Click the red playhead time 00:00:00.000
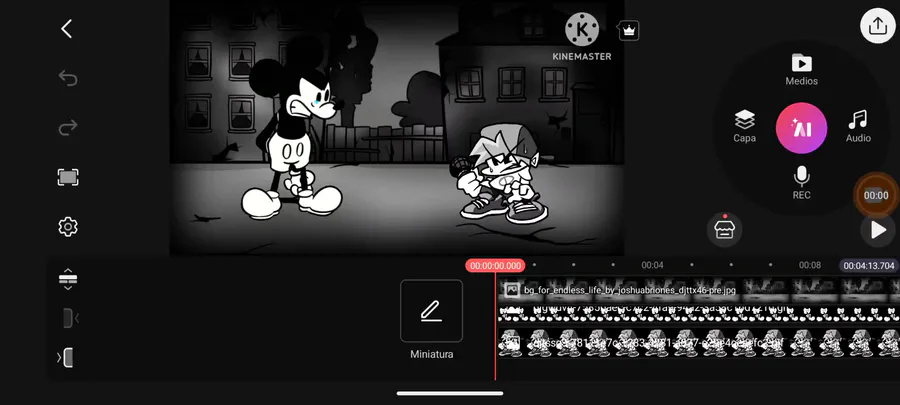900x405 pixels. pos(495,266)
